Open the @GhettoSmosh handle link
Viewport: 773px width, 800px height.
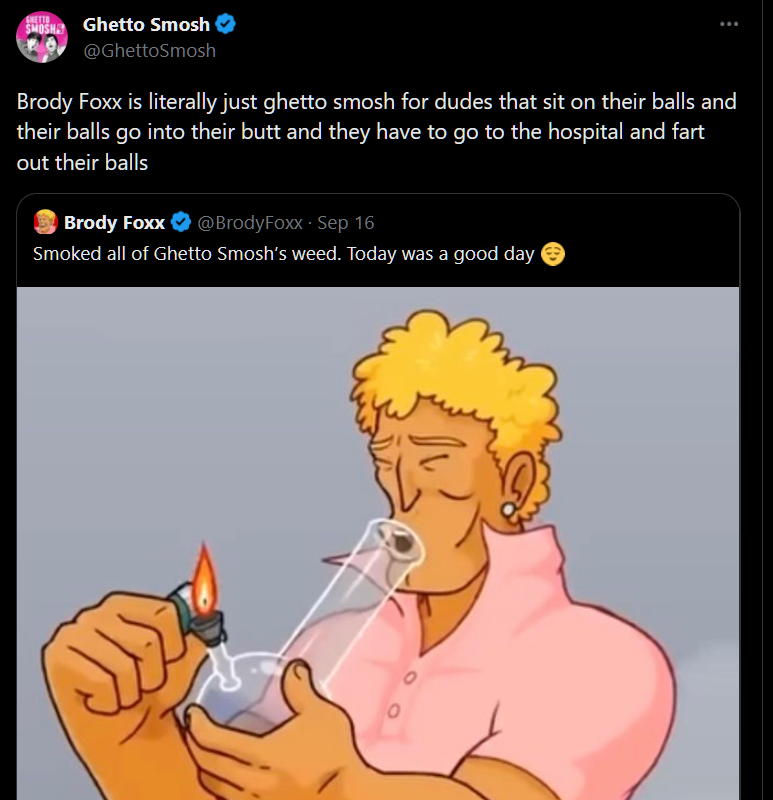pyautogui.click(x=149, y=50)
